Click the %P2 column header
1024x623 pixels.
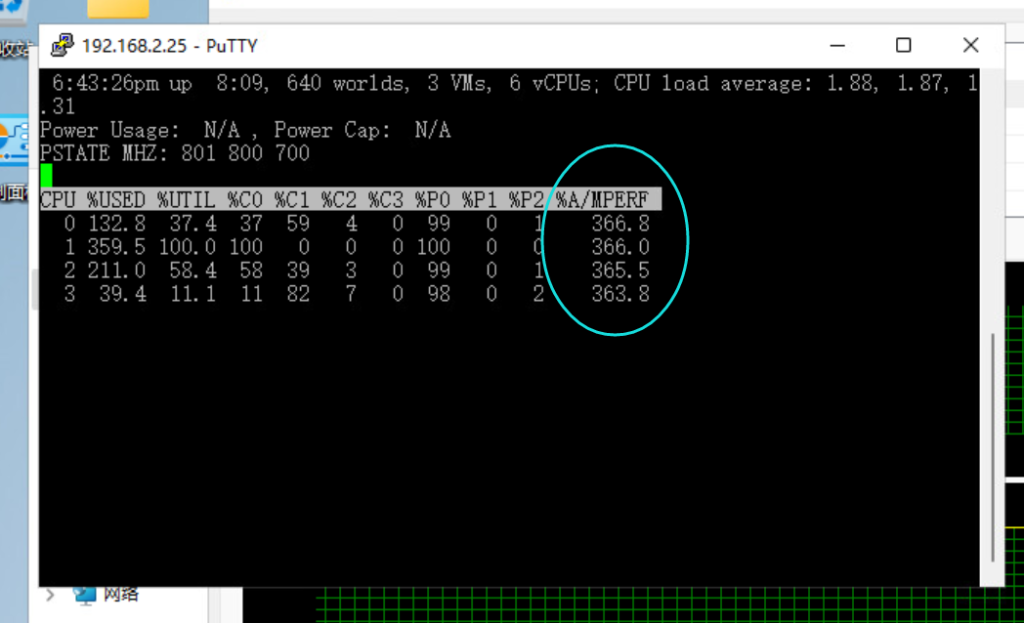coord(526,200)
